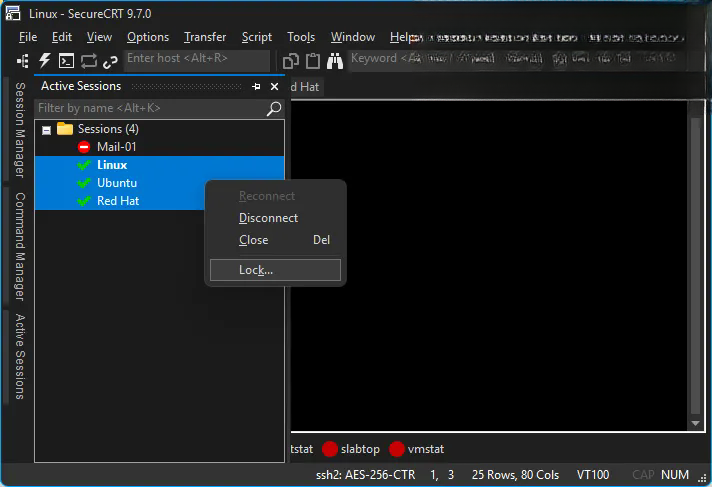This screenshot has height=487, width=712.
Task: Click the terminal scrollbar down arrow
Action: (x=695, y=423)
